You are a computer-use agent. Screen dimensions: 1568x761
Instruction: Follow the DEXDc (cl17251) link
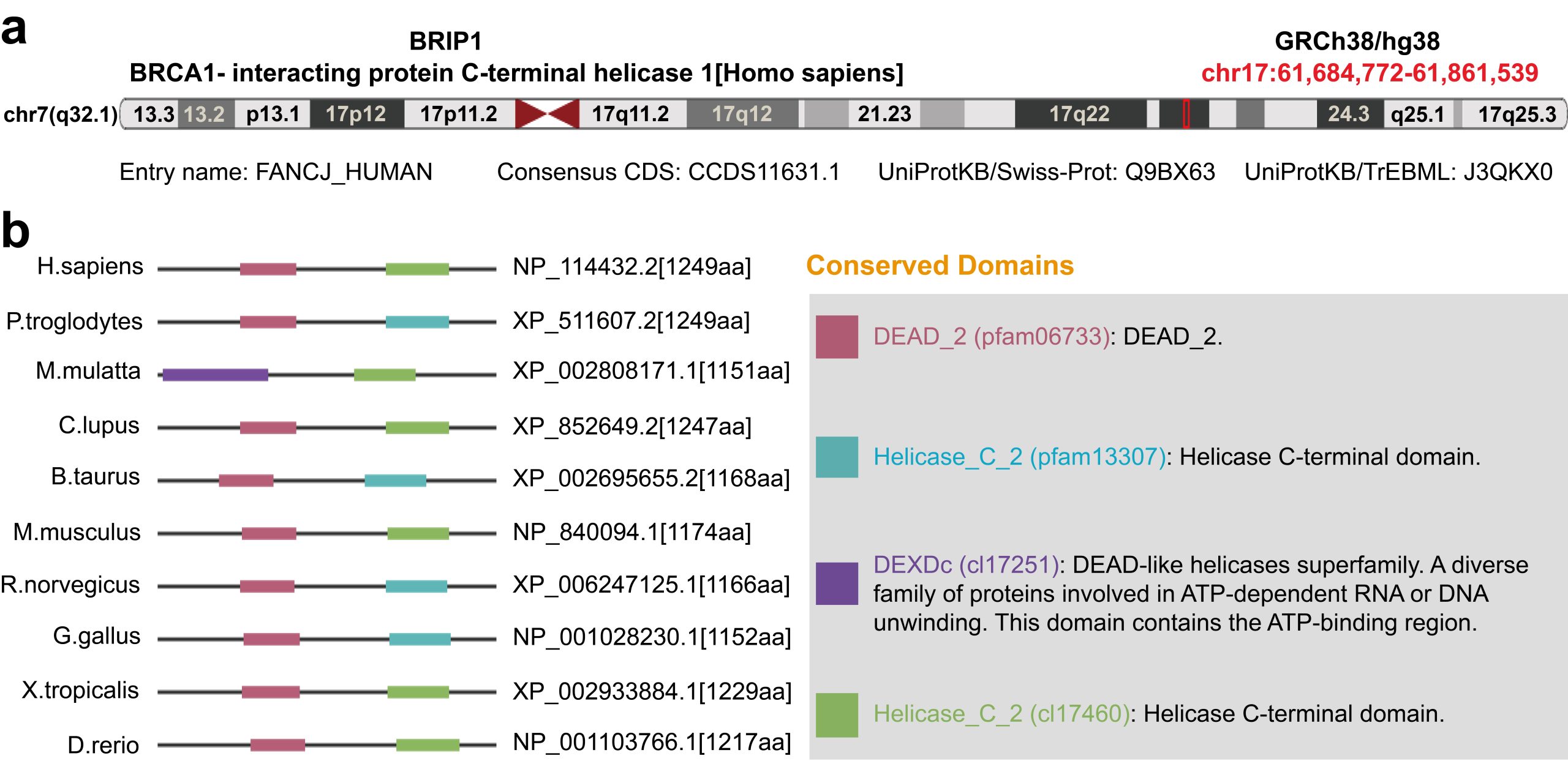[966, 564]
